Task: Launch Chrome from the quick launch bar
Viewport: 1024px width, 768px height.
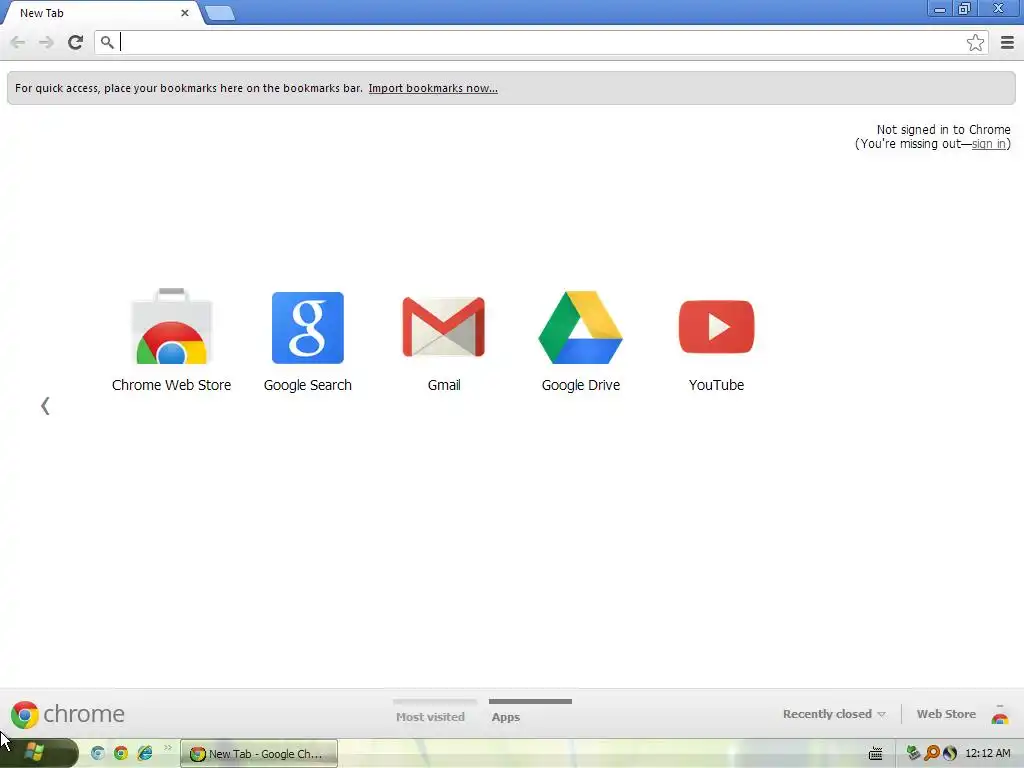Action: coord(121,753)
